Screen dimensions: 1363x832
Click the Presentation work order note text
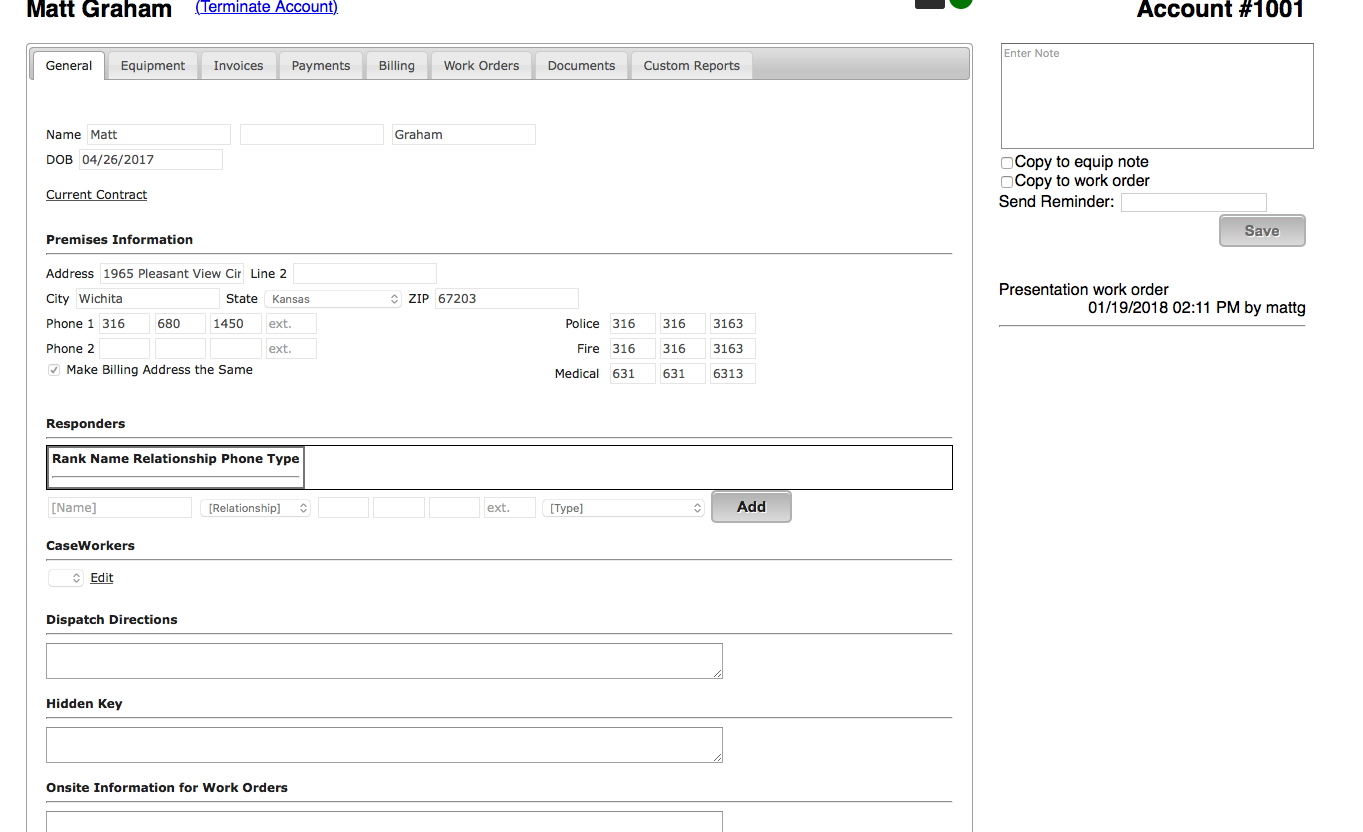[x=1084, y=289]
